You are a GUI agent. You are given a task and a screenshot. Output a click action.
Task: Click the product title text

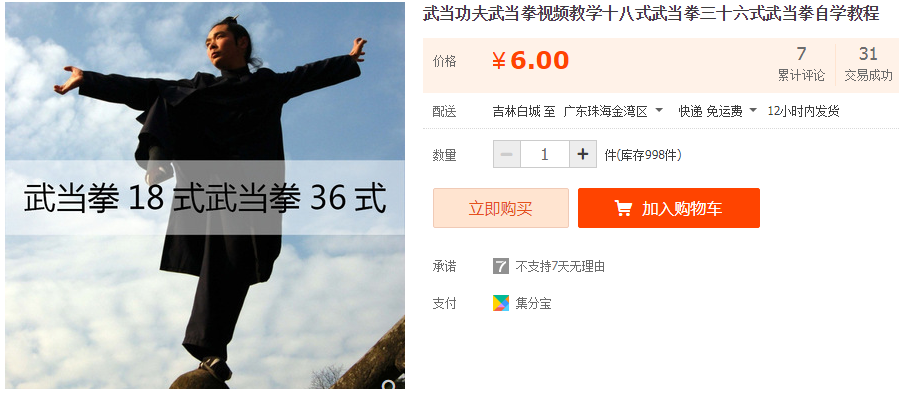click(x=651, y=14)
